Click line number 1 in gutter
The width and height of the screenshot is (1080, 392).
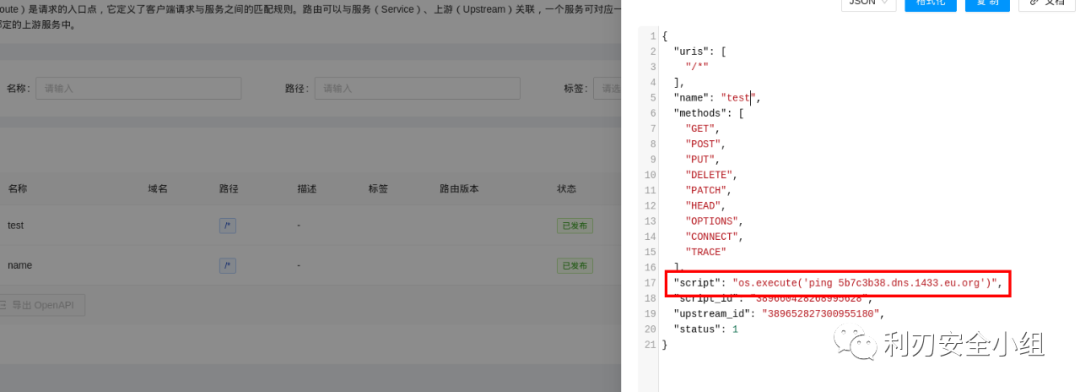(x=653, y=36)
